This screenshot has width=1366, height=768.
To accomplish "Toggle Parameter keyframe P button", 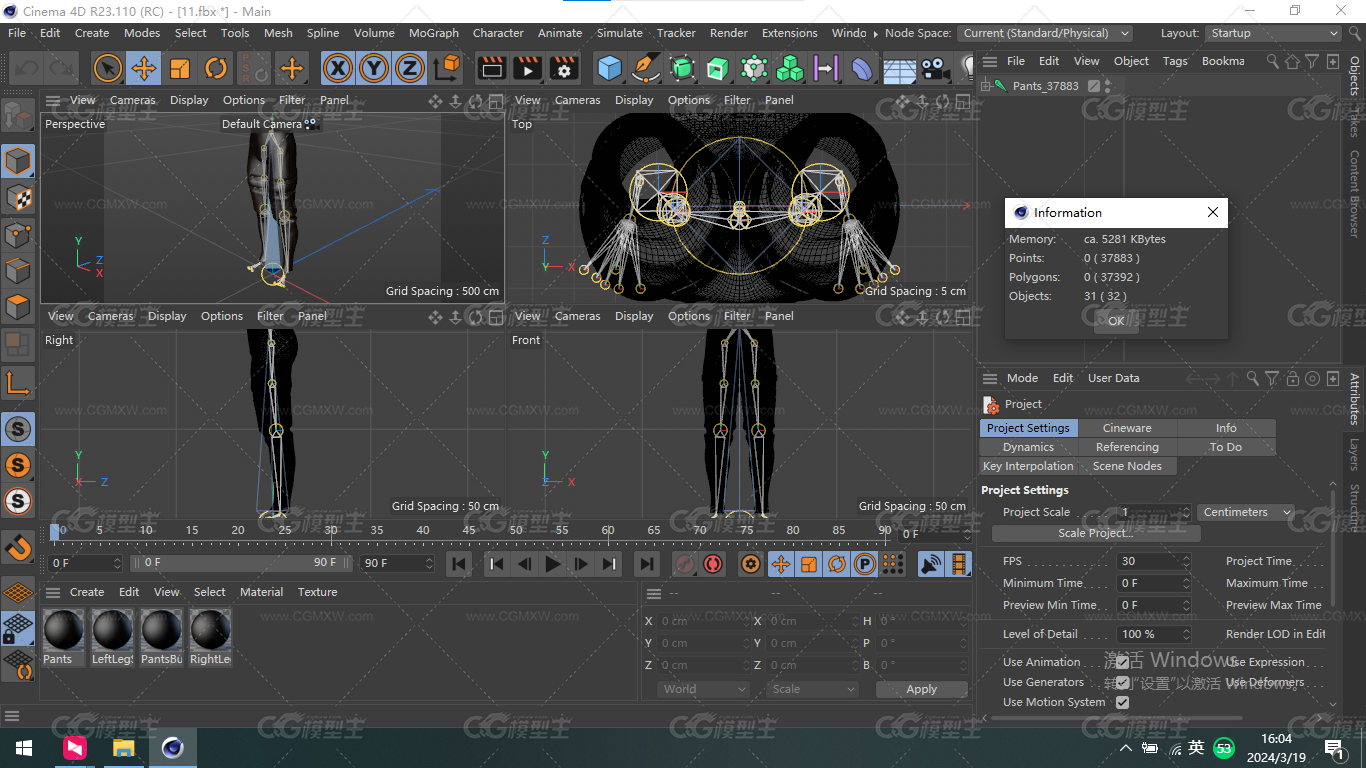I will pyautogui.click(x=865, y=564).
